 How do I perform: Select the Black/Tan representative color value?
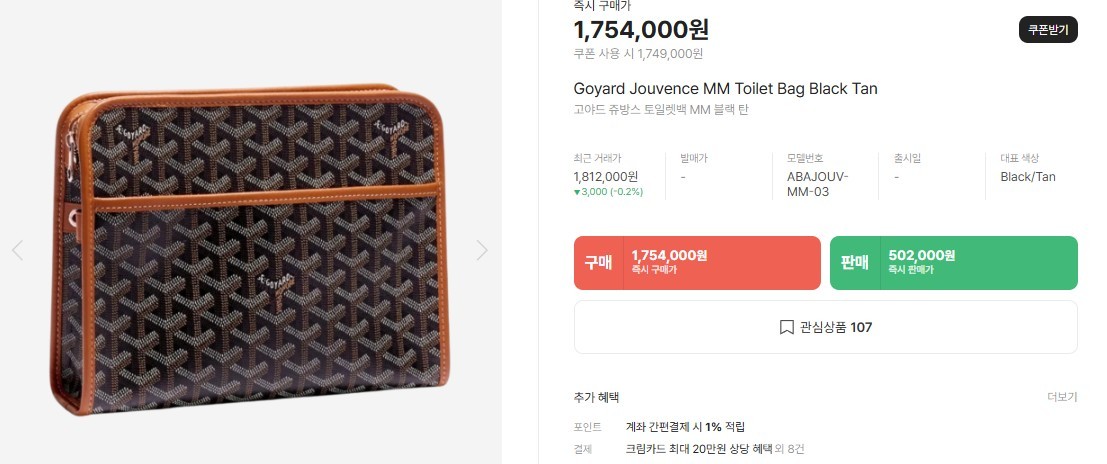coord(1028,177)
